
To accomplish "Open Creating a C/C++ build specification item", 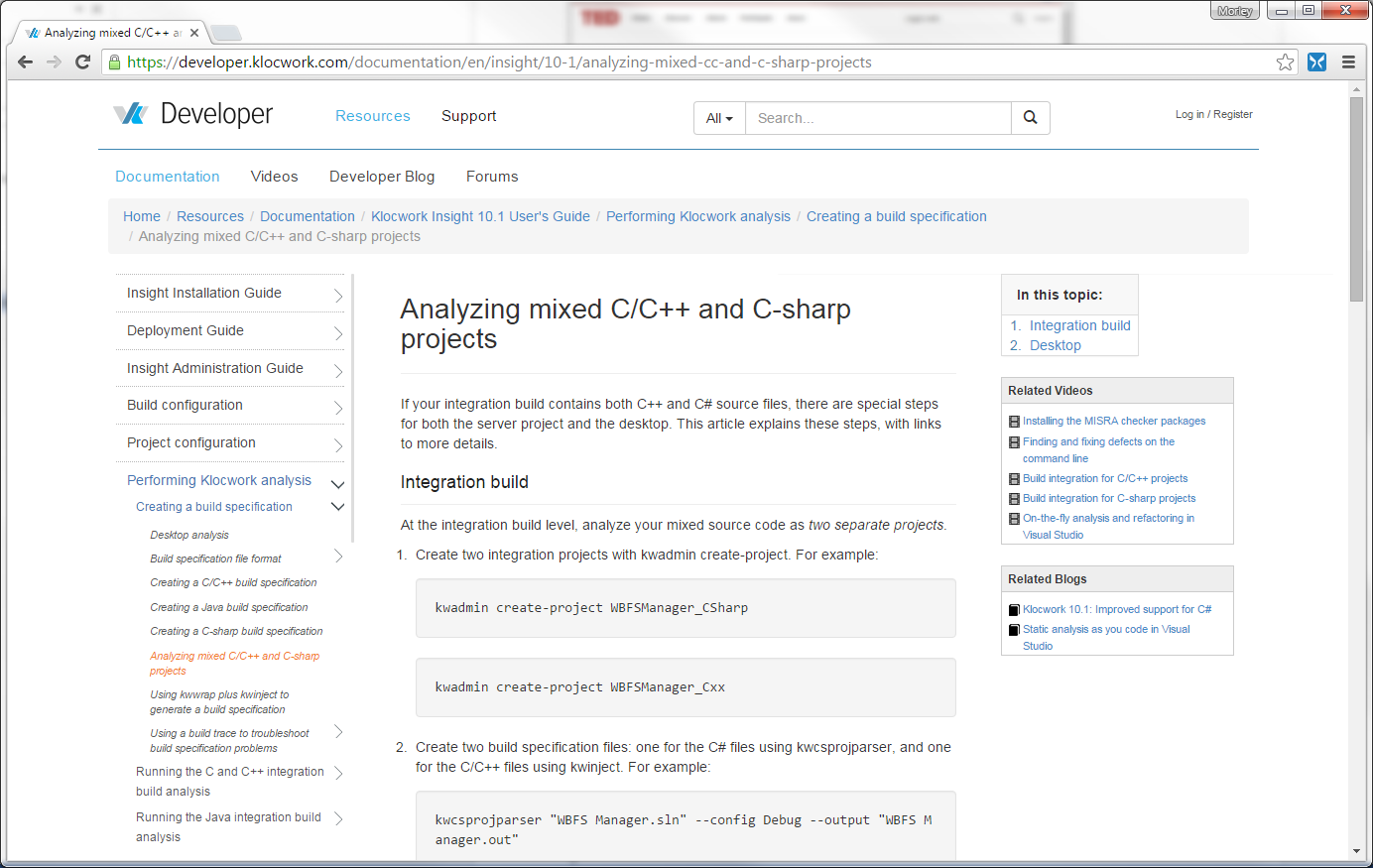I will pos(233,583).
